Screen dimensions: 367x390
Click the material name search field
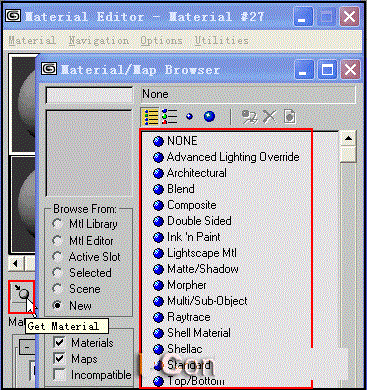click(x=89, y=95)
